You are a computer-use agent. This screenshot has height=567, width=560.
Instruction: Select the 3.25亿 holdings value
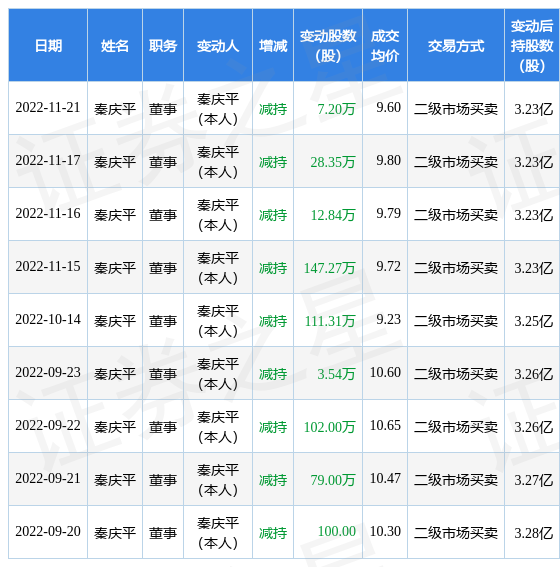(x=534, y=321)
